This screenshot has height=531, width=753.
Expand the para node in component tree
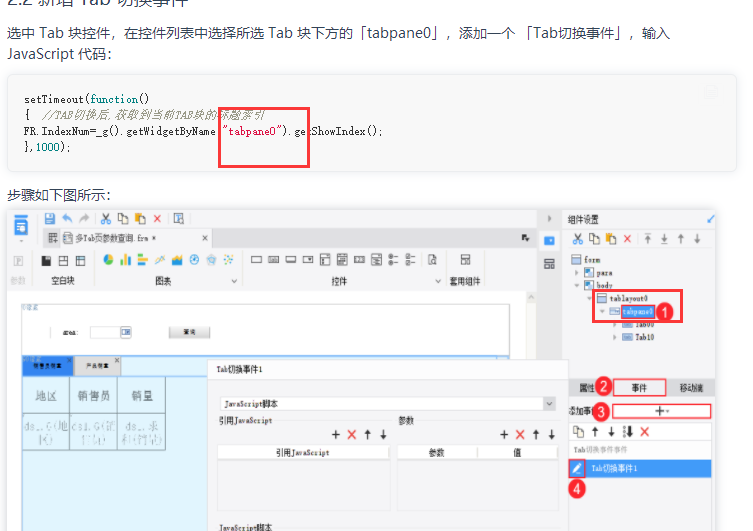(x=577, y=273)
